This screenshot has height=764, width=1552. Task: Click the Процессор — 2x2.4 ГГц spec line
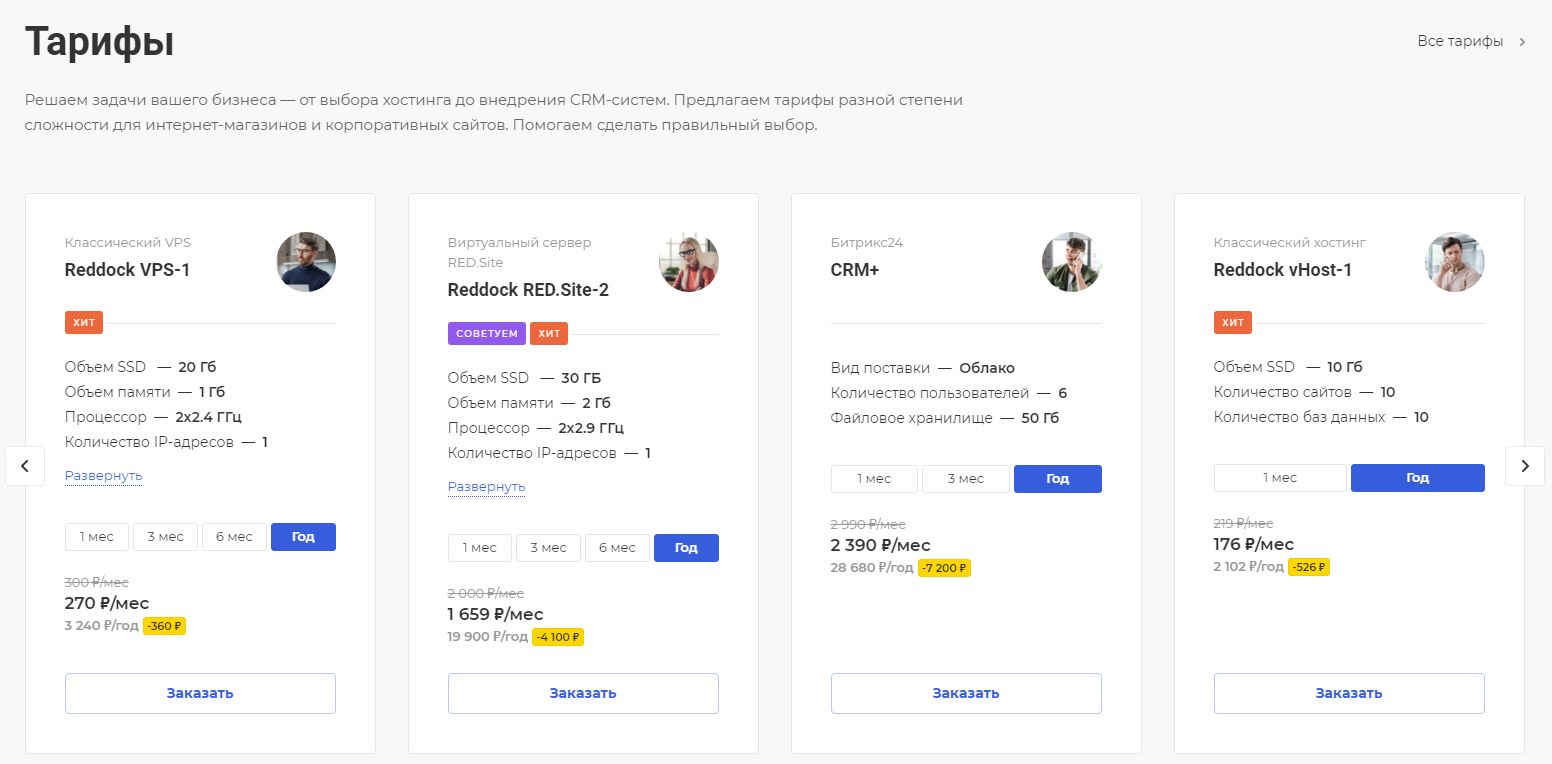pos(153,417)
